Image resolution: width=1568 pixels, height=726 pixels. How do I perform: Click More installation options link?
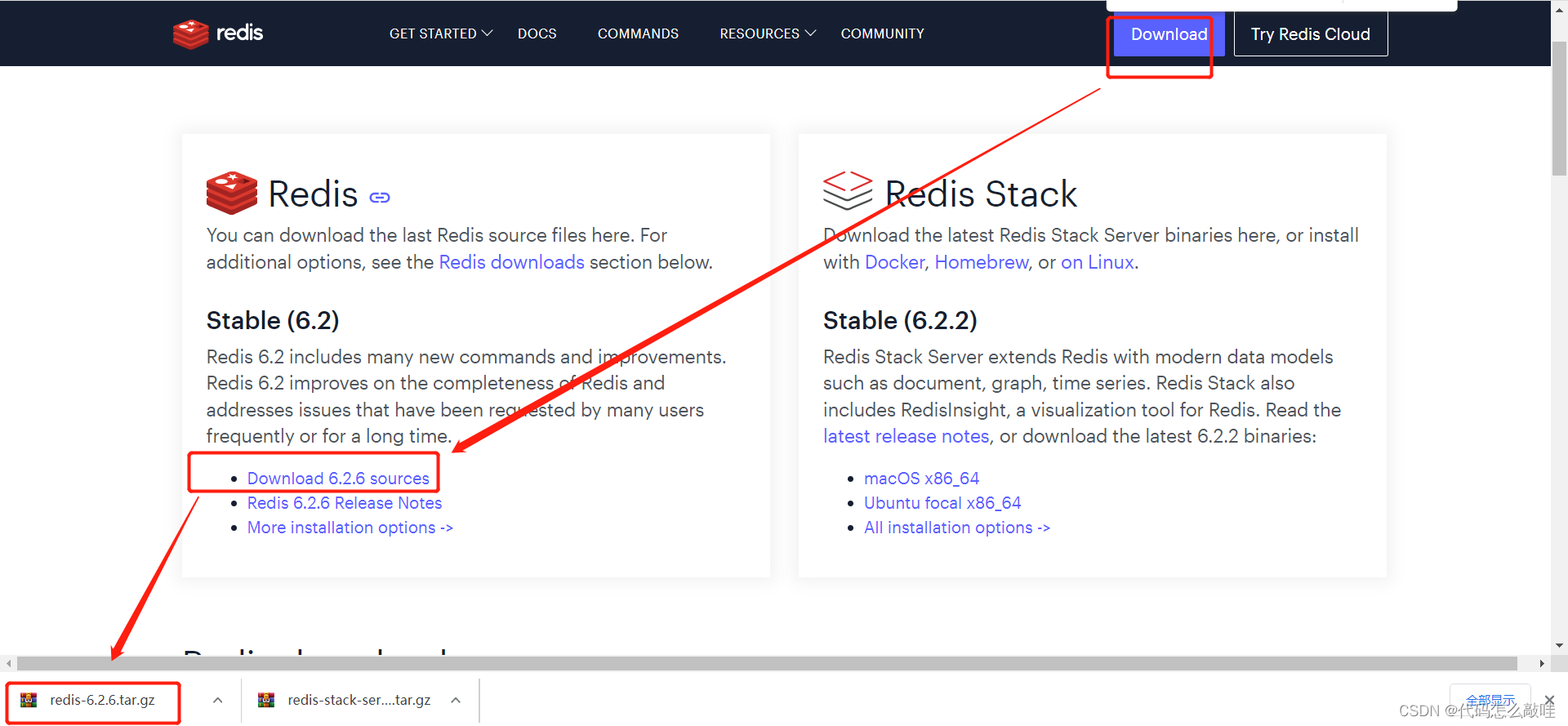pos(350,528)
